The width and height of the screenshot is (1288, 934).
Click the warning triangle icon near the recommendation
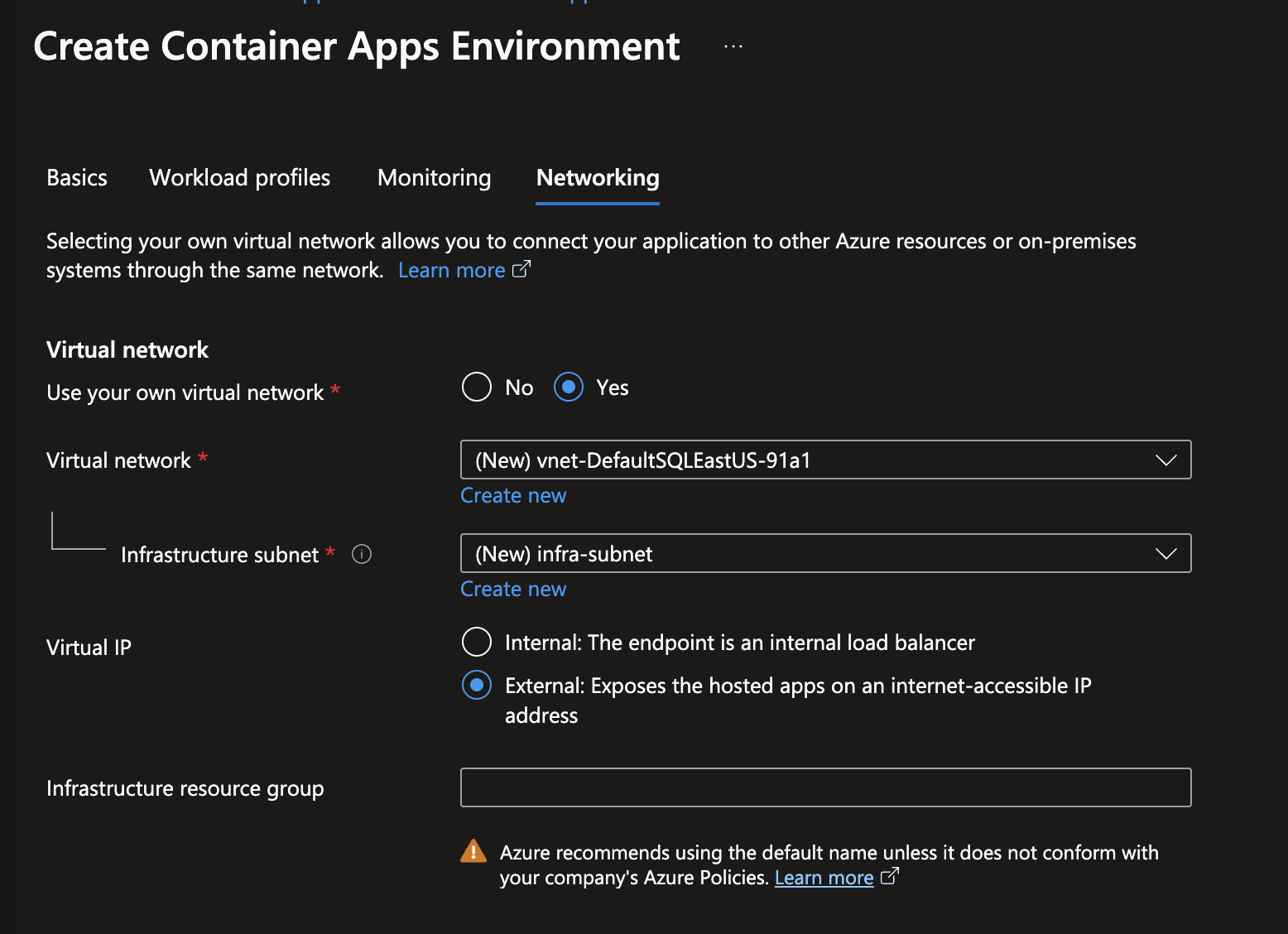point(473,851)
